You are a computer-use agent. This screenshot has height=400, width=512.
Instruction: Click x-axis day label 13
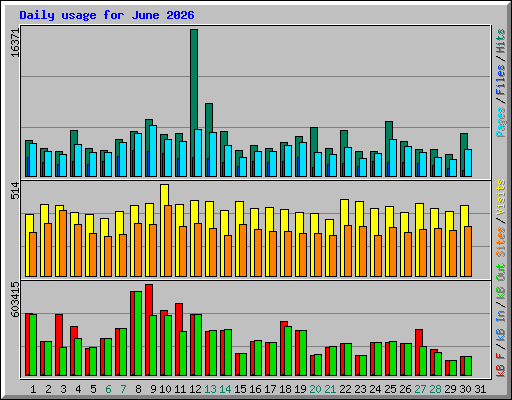click(x=211, y=389)
